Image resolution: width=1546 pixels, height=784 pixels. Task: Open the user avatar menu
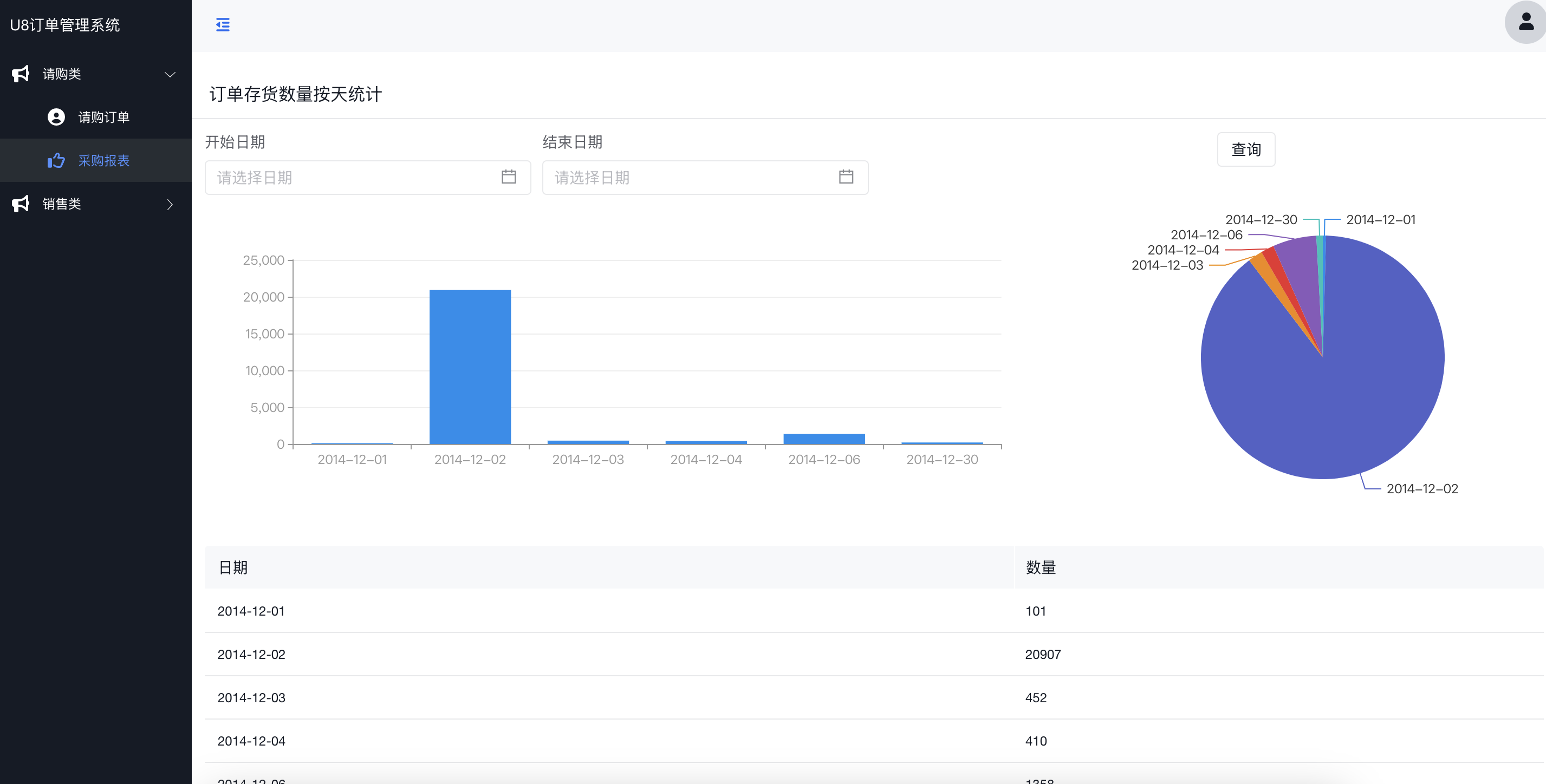(1525, 22)
